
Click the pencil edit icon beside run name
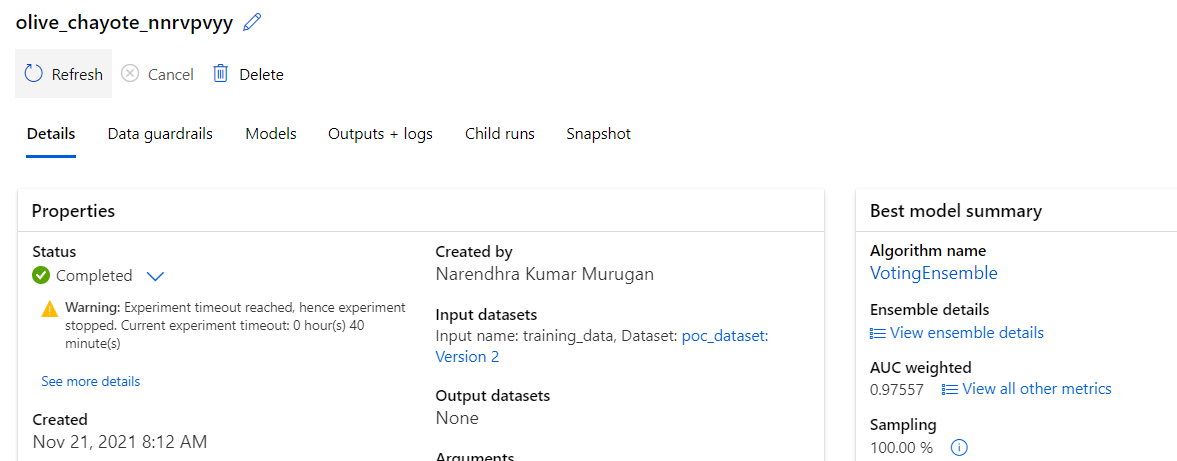(253, 22)
